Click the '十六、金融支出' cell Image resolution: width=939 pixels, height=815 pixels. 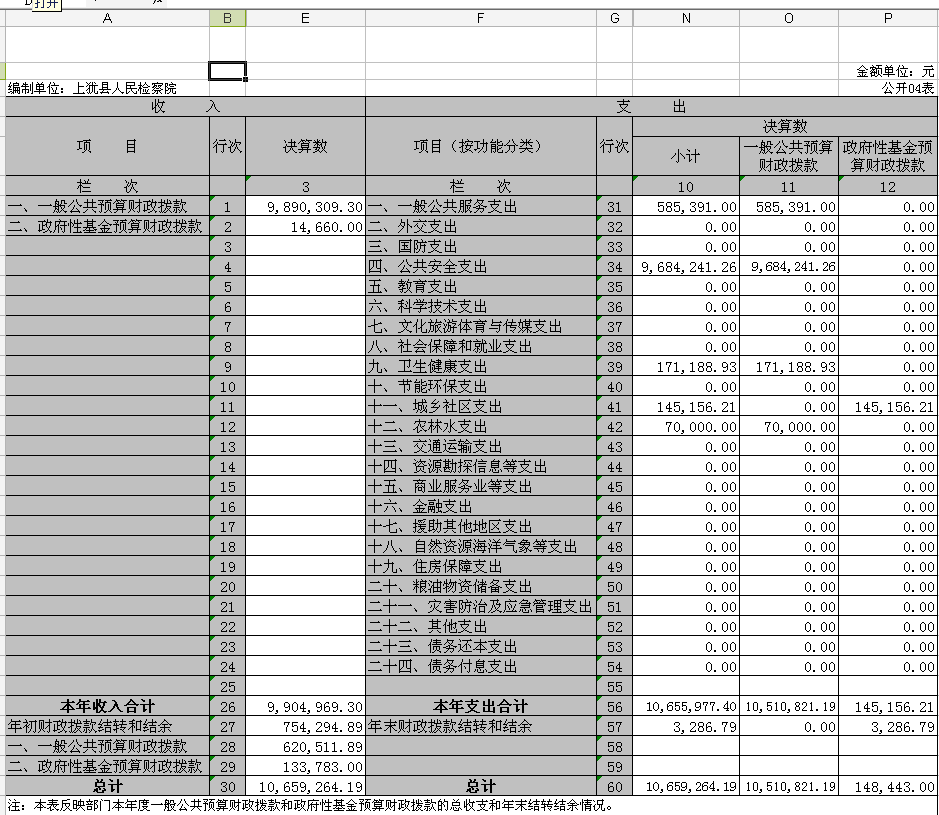[481, 507]
